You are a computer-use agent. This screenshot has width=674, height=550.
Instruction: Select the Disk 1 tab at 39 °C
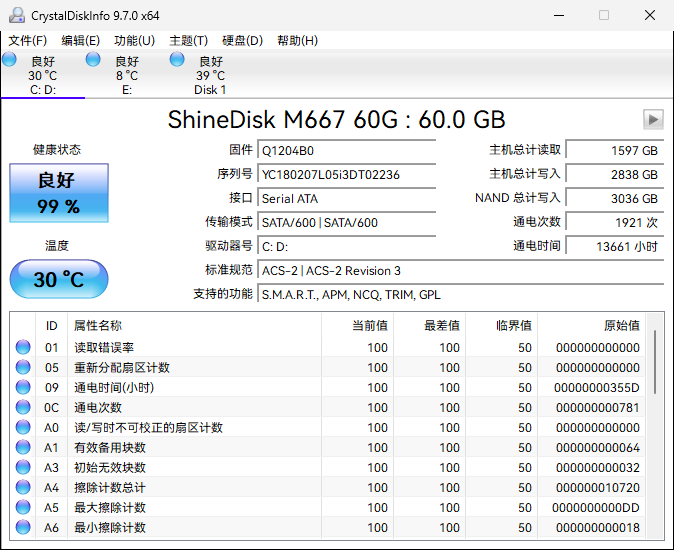(210, 75)
